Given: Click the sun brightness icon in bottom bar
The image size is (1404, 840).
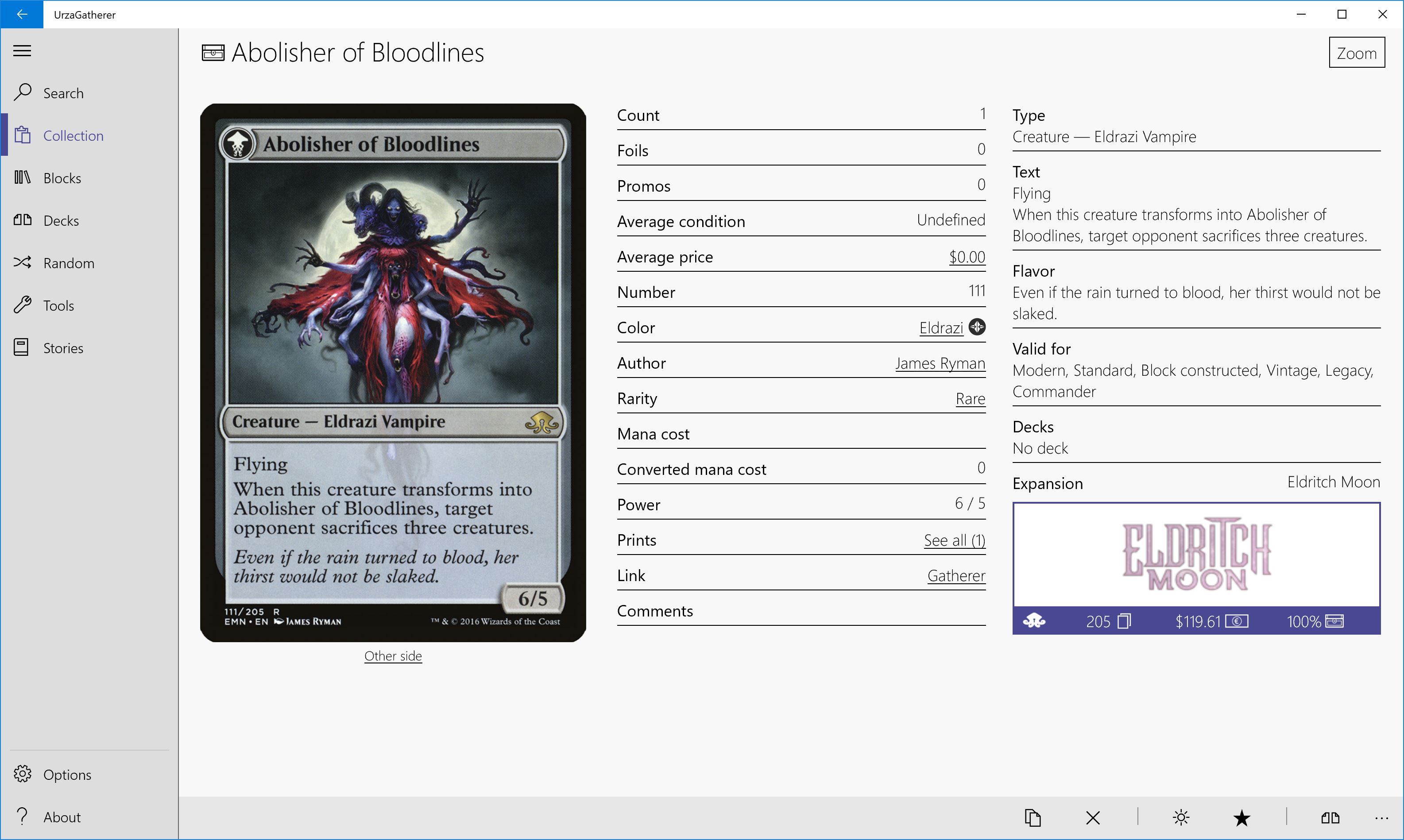Looking at the screenshot, I should pyautogui.click(x=1181, y=818).
